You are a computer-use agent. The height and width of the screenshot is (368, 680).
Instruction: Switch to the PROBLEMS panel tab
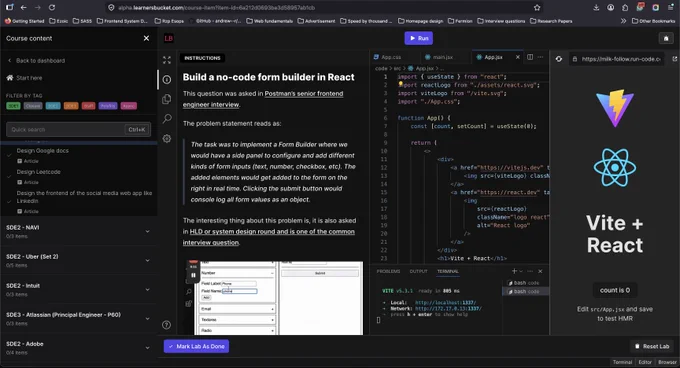point(388,271)
